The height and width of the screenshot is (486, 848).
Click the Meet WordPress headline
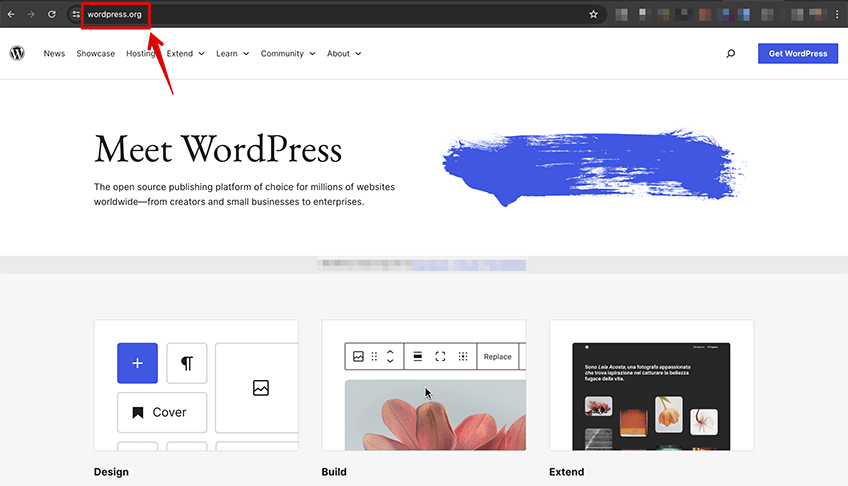[218, 149]
